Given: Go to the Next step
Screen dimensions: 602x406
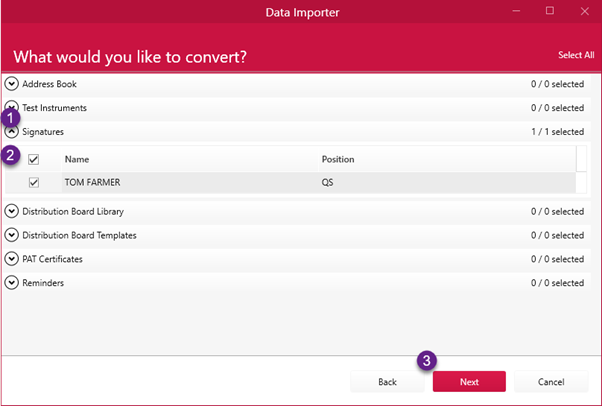Looking at the screenshot, I should [x=469, y=381].
